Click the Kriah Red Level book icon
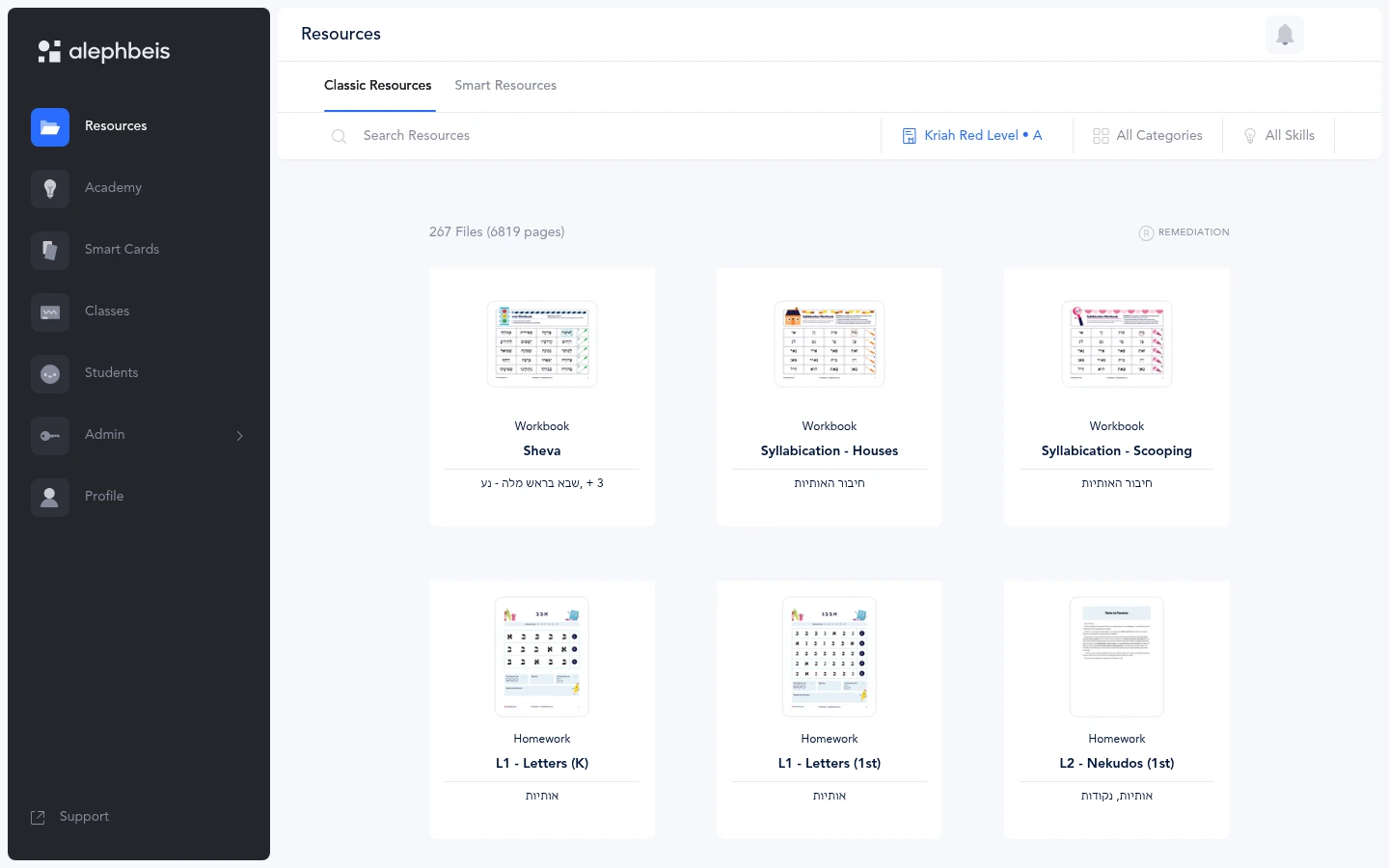This screenshot has height=868, width=1389. coord(909,136)
